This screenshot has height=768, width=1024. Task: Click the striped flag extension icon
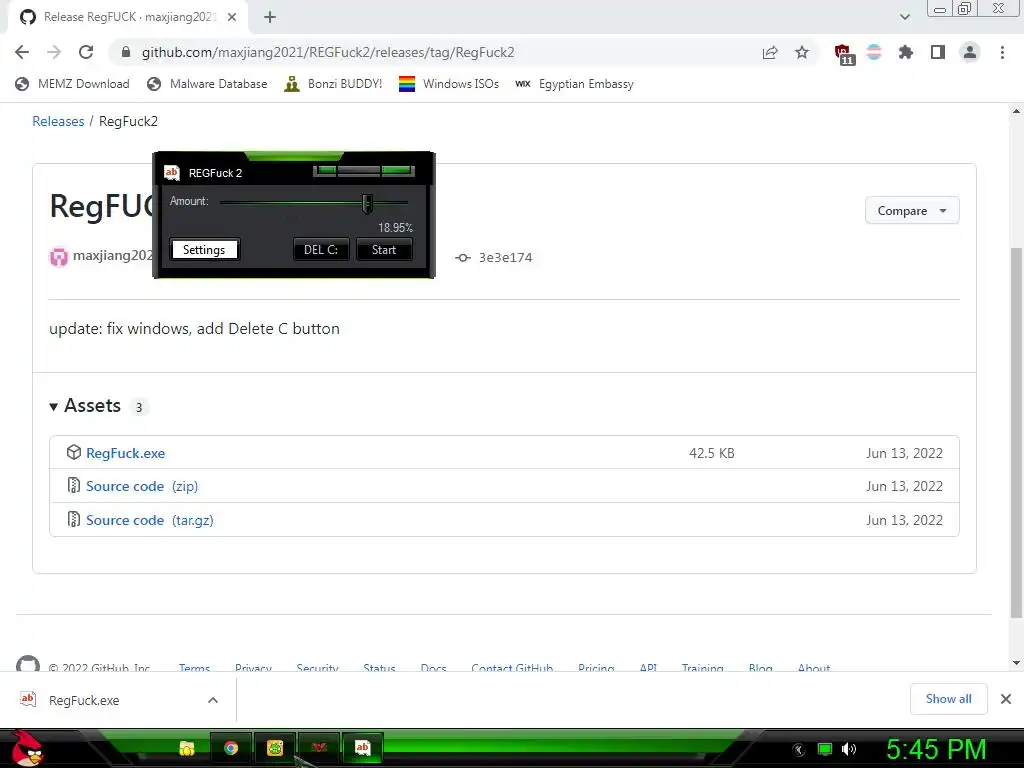pos(874,52)
